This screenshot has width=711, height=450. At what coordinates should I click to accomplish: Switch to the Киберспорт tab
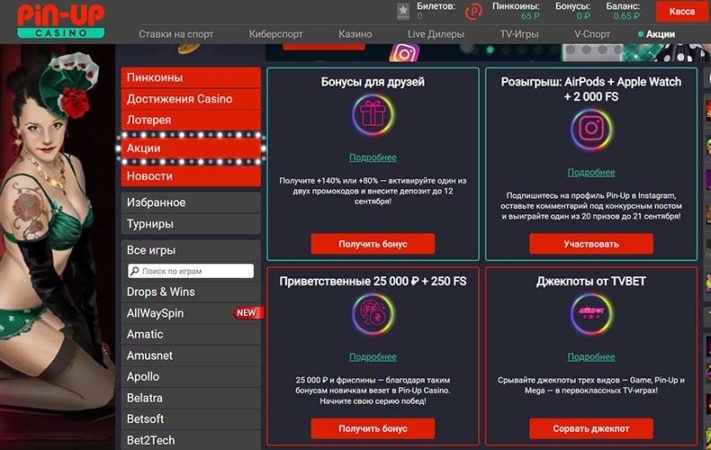(279, 34)
